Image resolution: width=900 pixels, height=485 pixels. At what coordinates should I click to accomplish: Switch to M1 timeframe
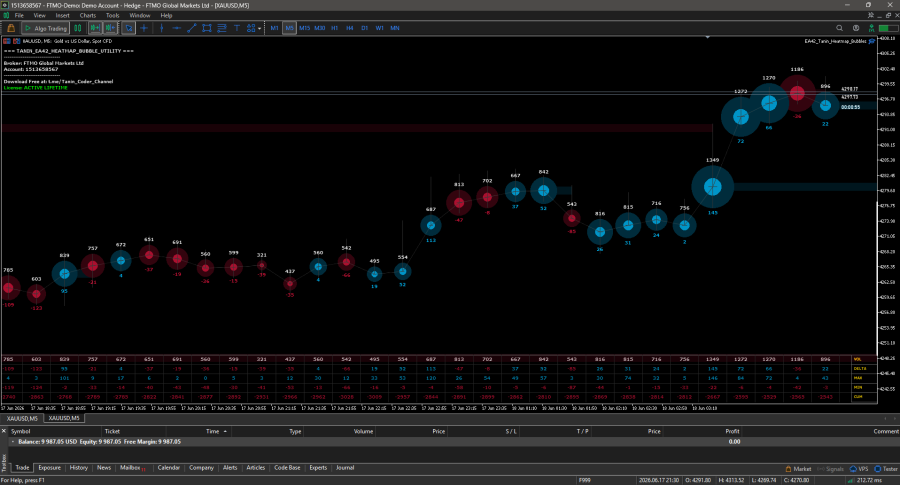point(274,28)
